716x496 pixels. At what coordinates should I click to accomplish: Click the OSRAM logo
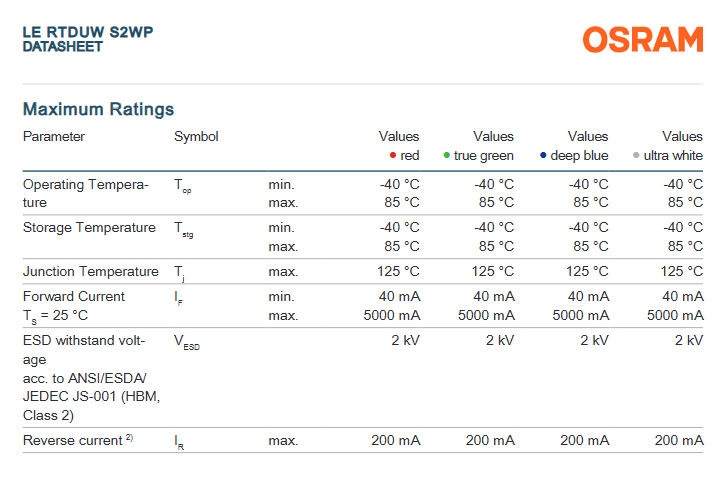(x=643, y=39)
